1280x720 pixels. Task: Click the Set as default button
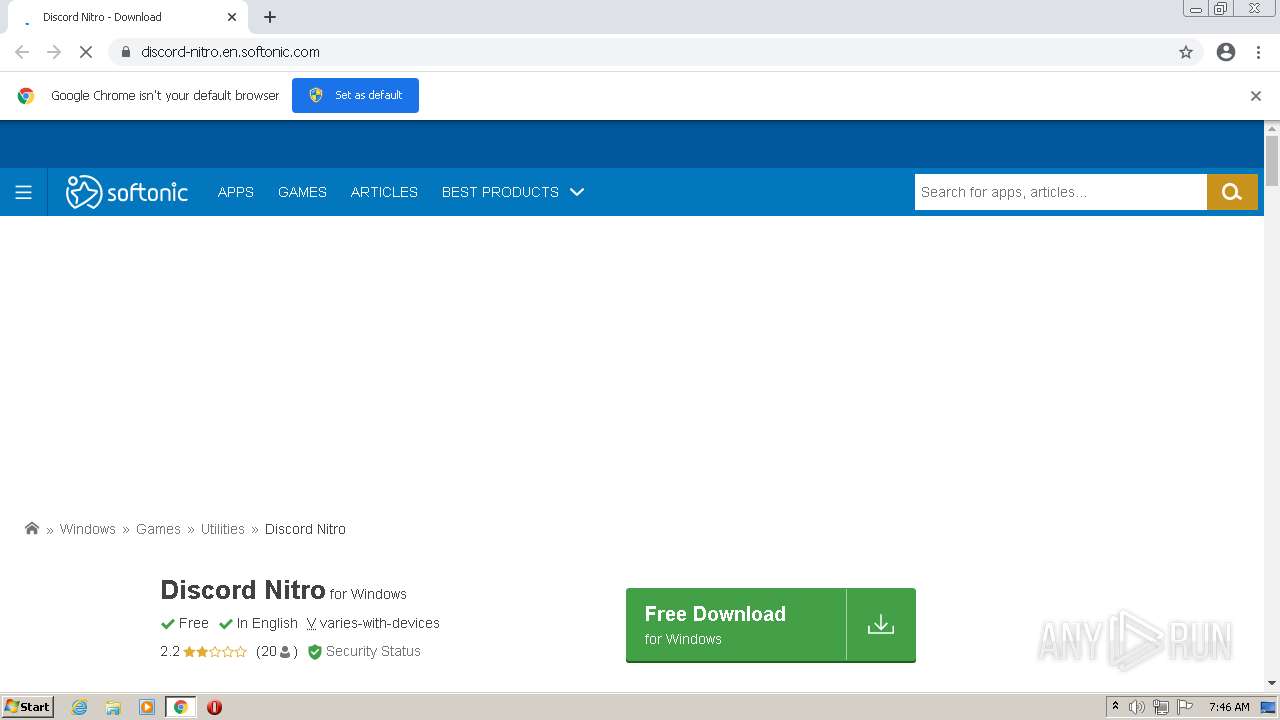355,95
